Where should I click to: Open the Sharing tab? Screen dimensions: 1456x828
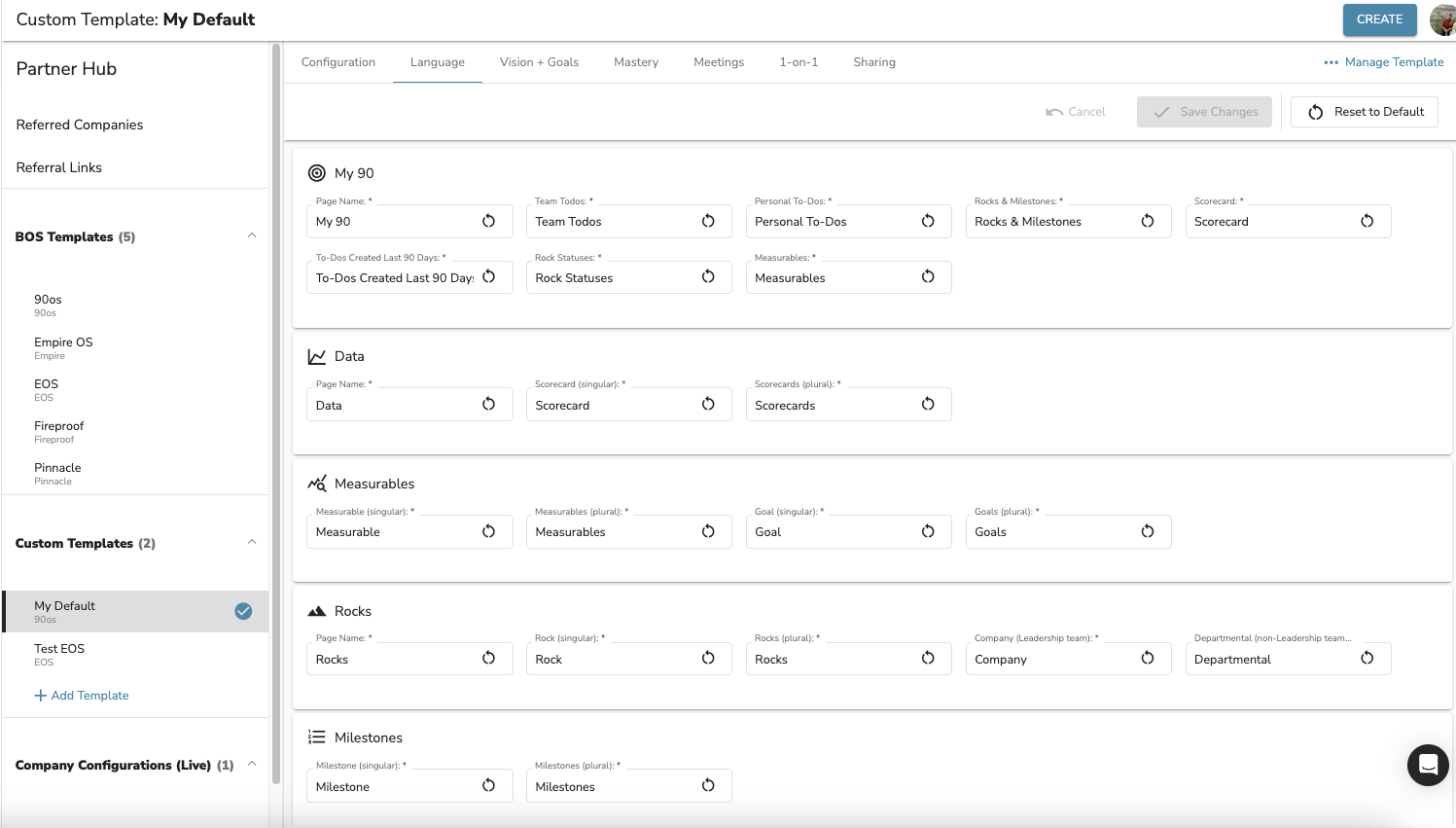coord(874,62)
